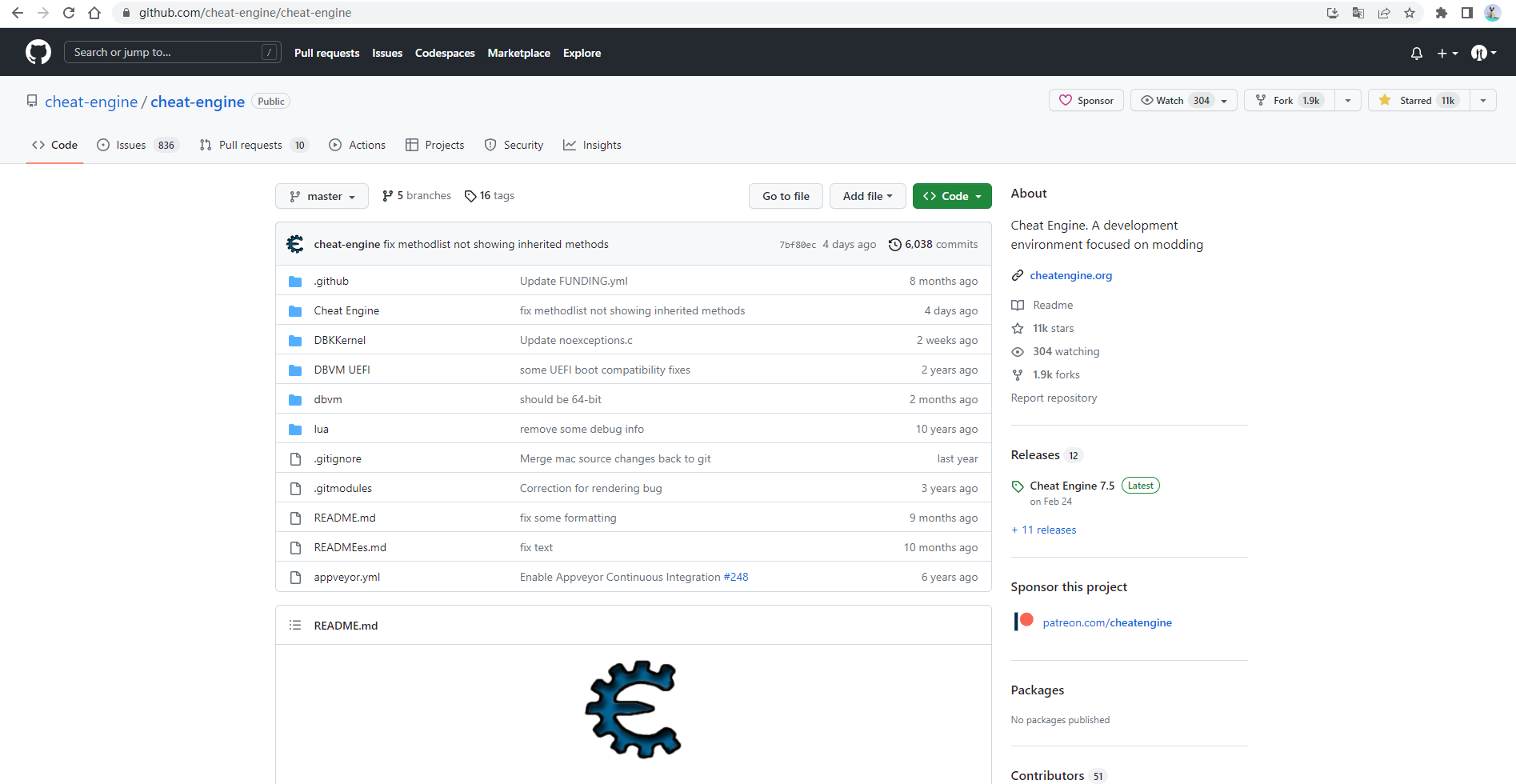The width and height of the screenshot is (1516, 784).
Task: Open browser extensions puzzle icon
Action: coord(1442,13)
